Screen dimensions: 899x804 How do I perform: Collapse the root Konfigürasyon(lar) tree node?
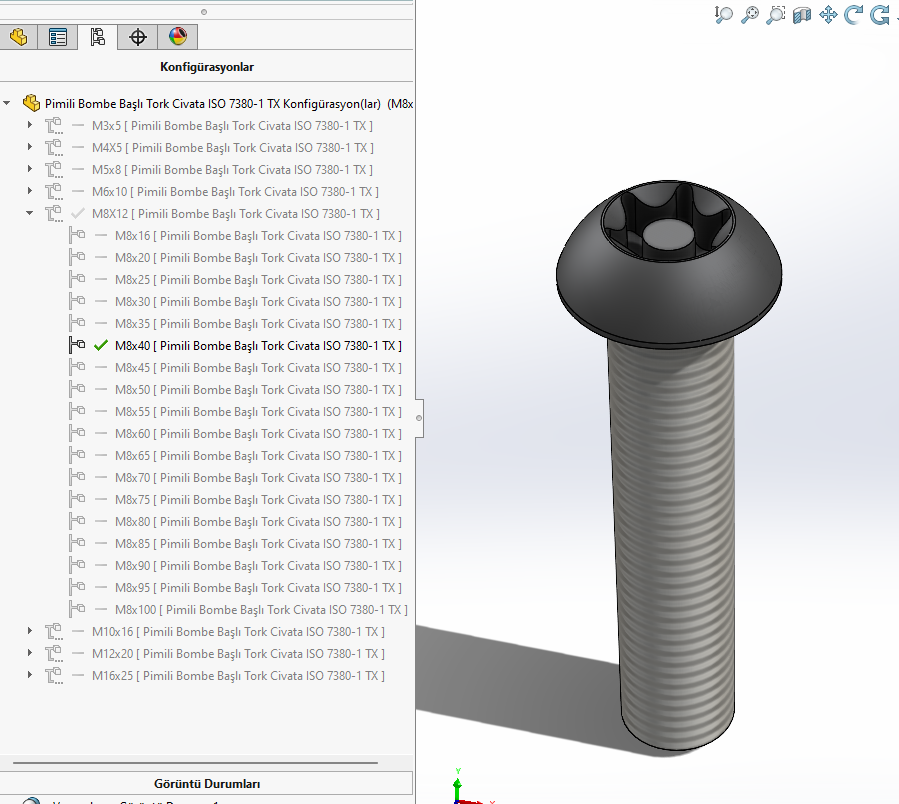[x=7, y=103]
